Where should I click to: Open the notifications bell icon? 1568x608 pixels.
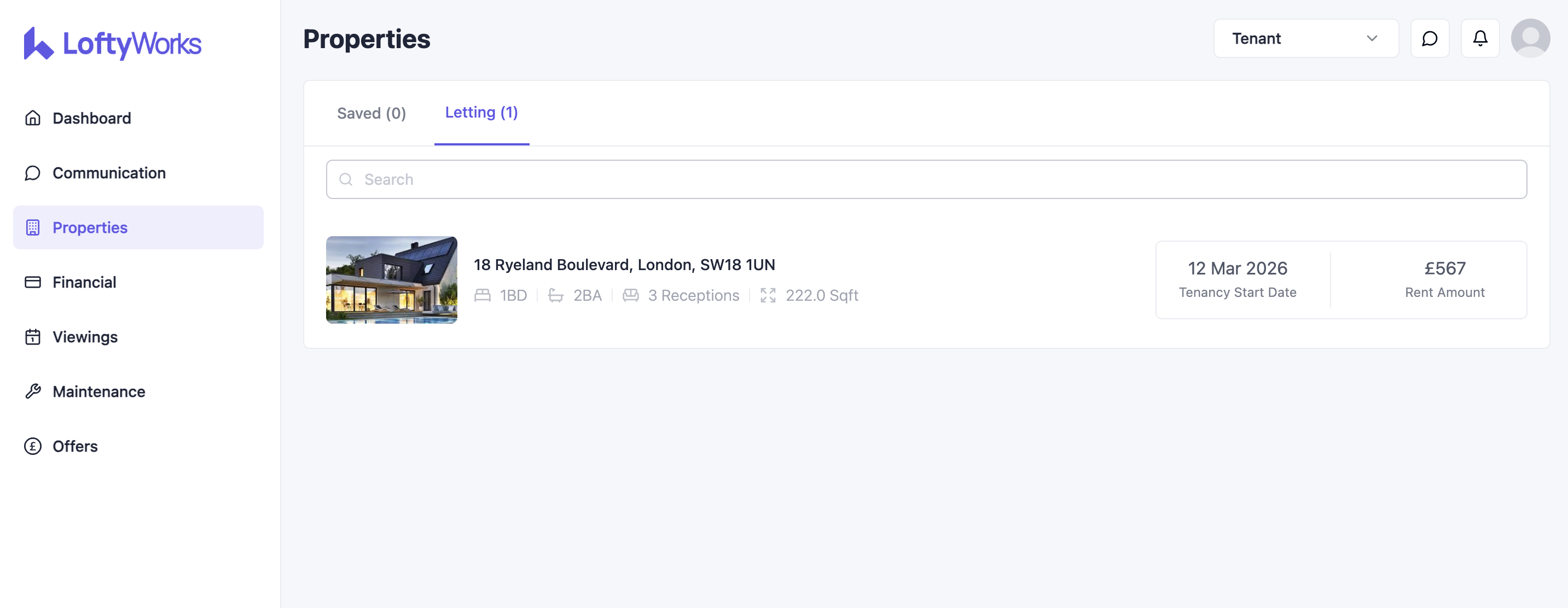click(1480, 38)
